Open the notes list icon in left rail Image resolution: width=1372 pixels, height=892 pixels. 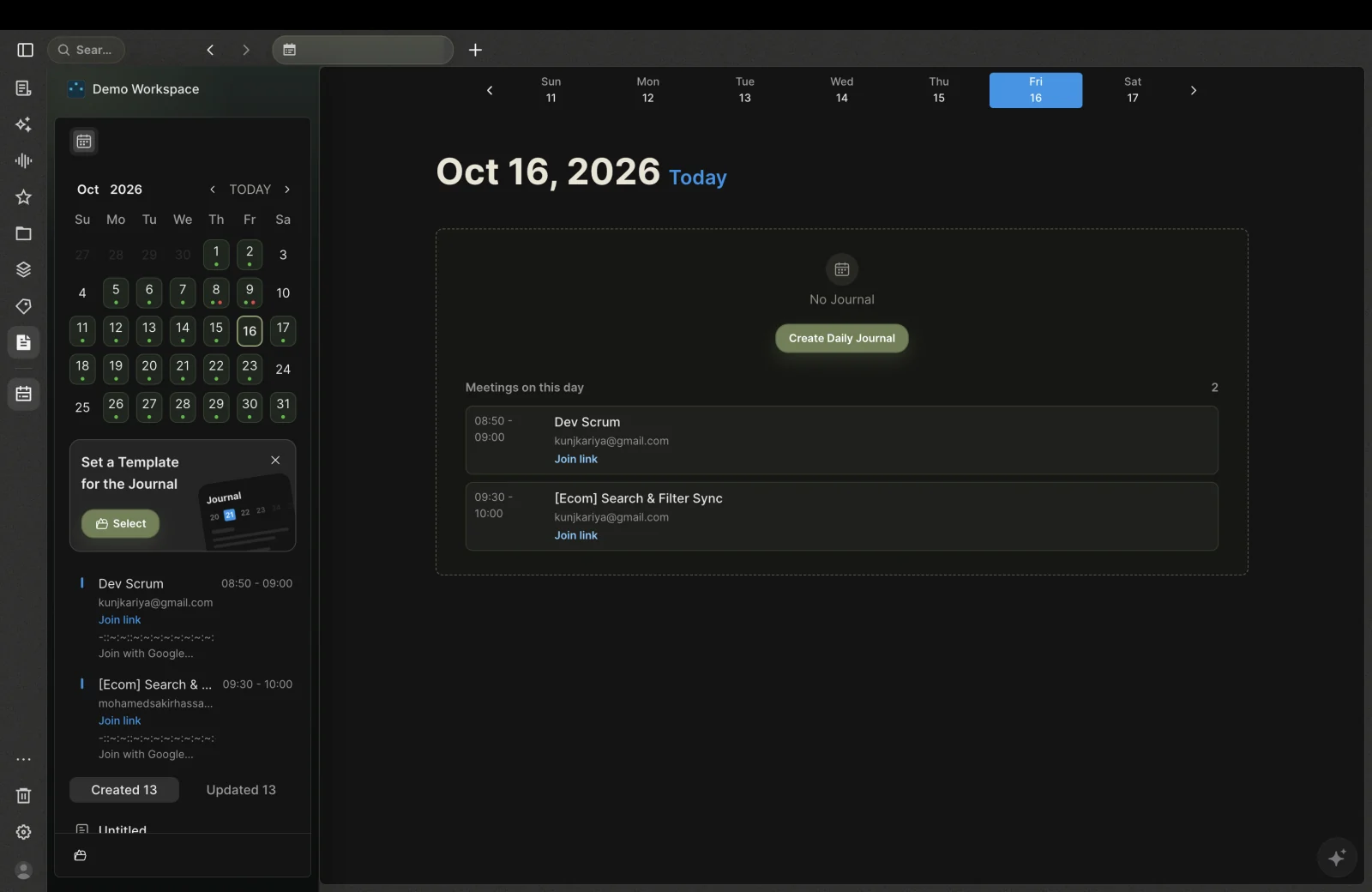(x=24, y=88)
